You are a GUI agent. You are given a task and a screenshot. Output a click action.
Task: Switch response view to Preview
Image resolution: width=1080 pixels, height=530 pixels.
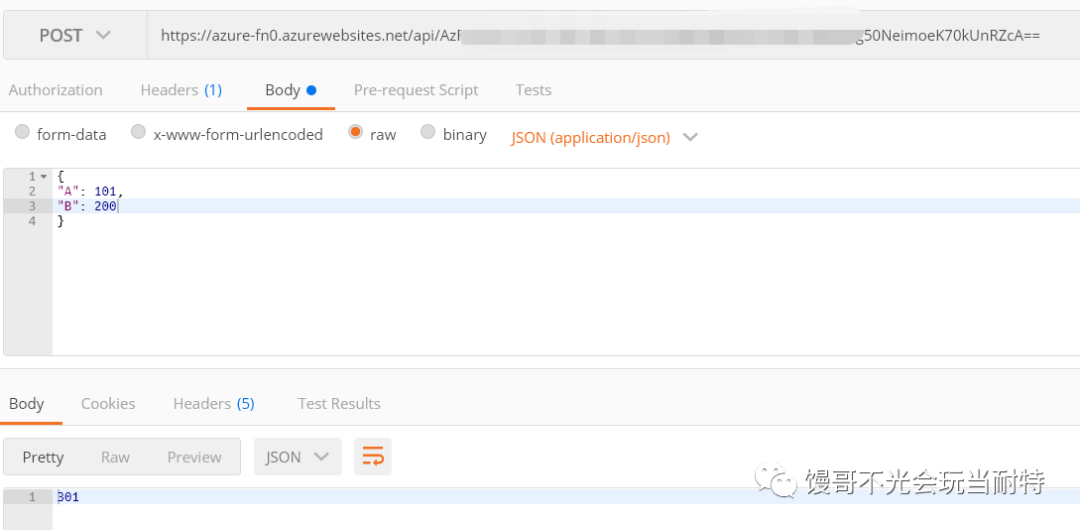point(194,457)
